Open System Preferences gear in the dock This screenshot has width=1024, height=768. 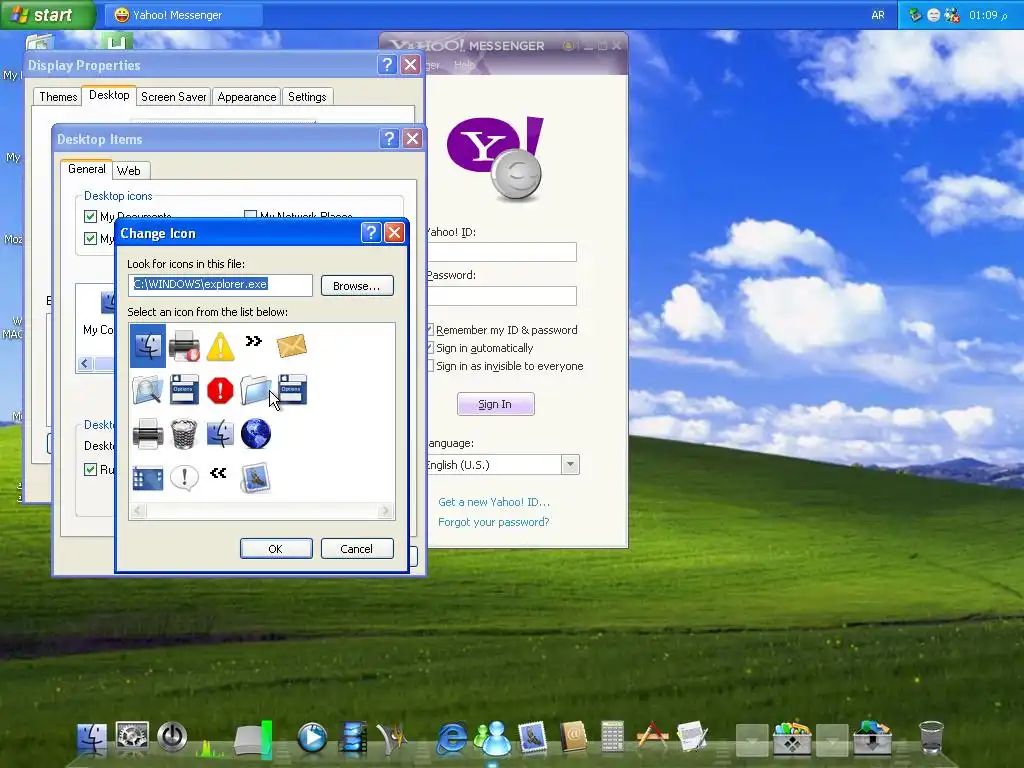132,736
